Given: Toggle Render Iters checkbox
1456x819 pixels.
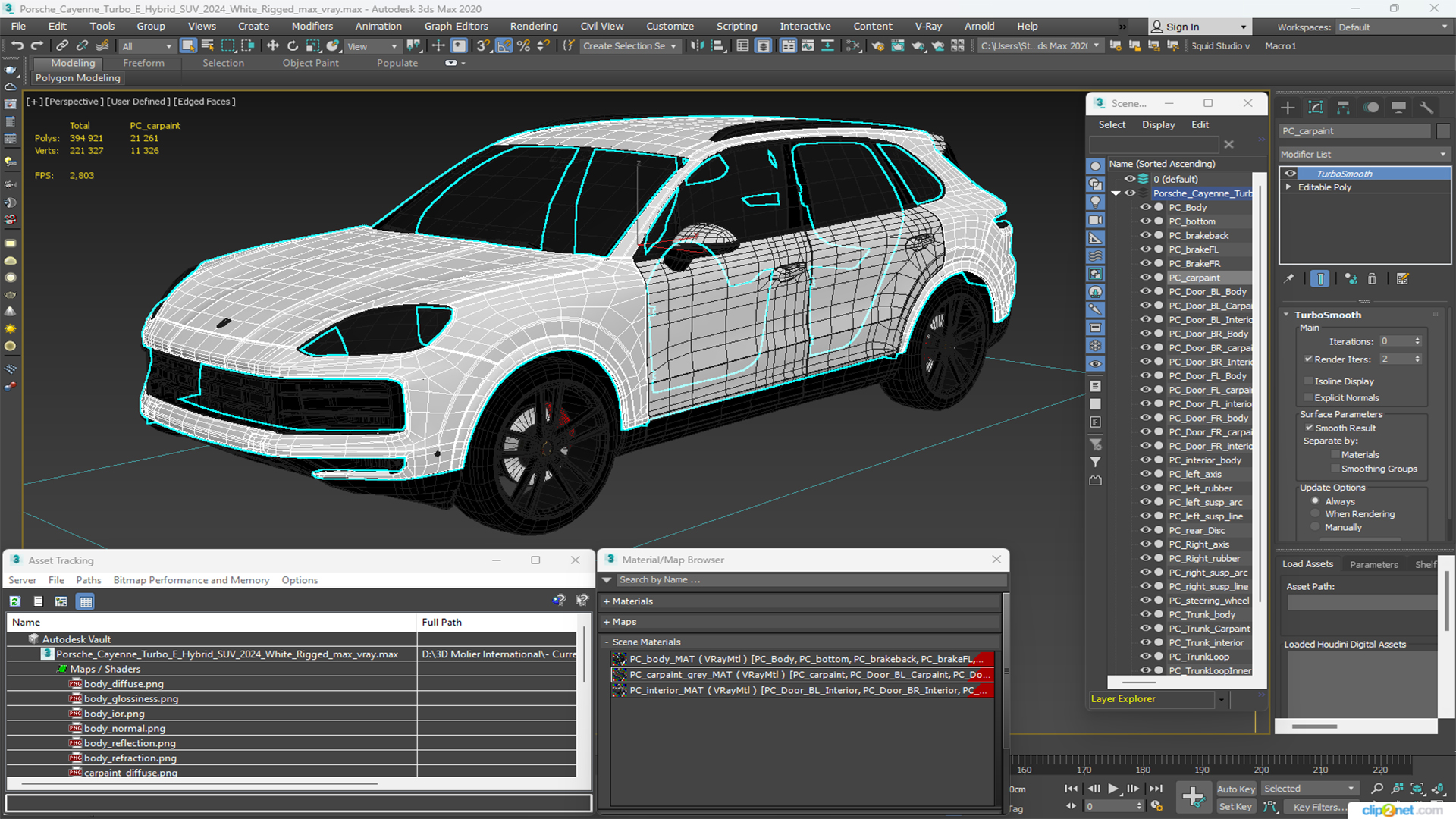Looking at the screenshot, I should pos(1308,359).
